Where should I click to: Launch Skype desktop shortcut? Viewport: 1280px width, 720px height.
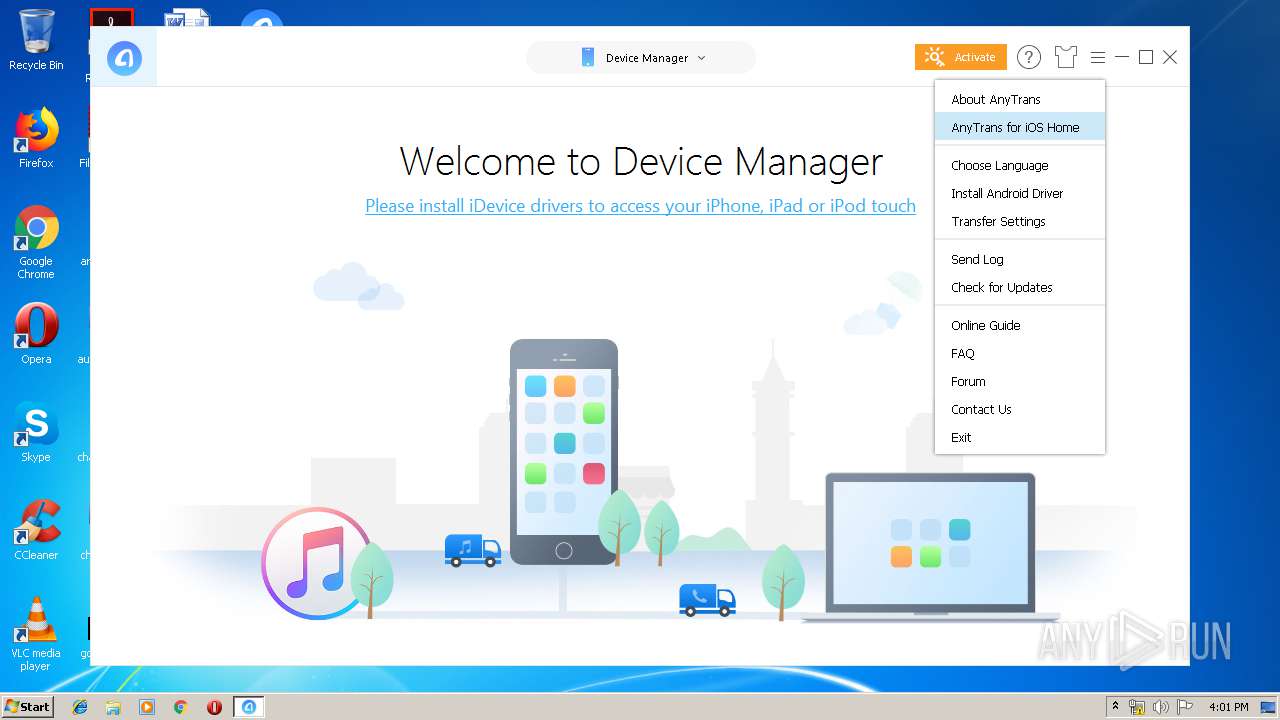[x=36, y=432]
